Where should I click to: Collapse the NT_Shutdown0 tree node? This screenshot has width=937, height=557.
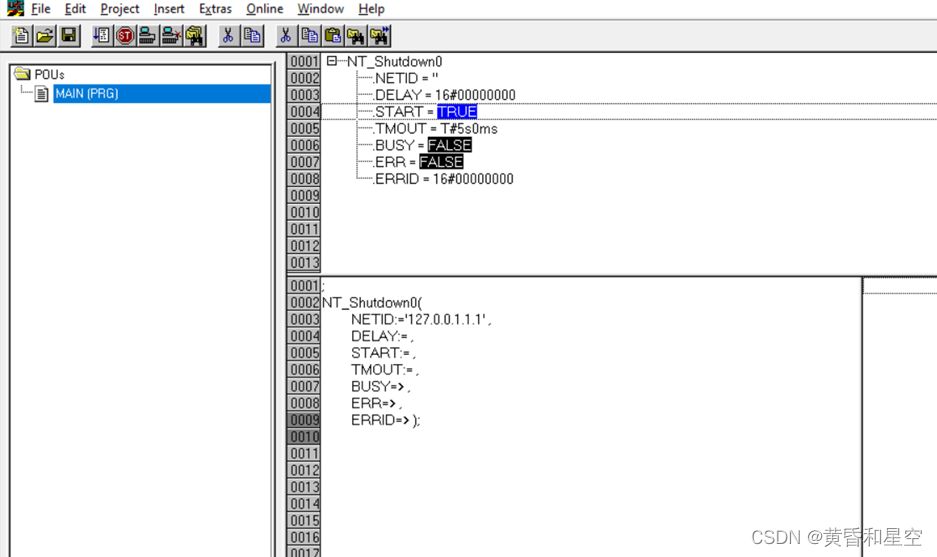[332, 61]
